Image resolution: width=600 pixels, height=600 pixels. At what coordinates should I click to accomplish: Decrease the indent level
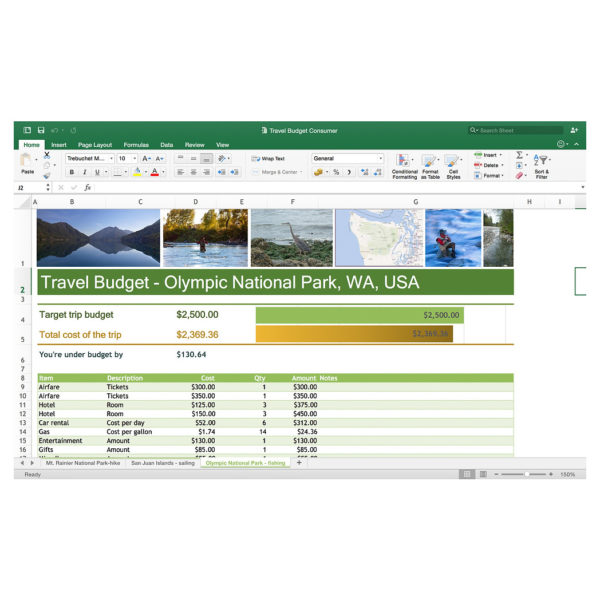222,172
